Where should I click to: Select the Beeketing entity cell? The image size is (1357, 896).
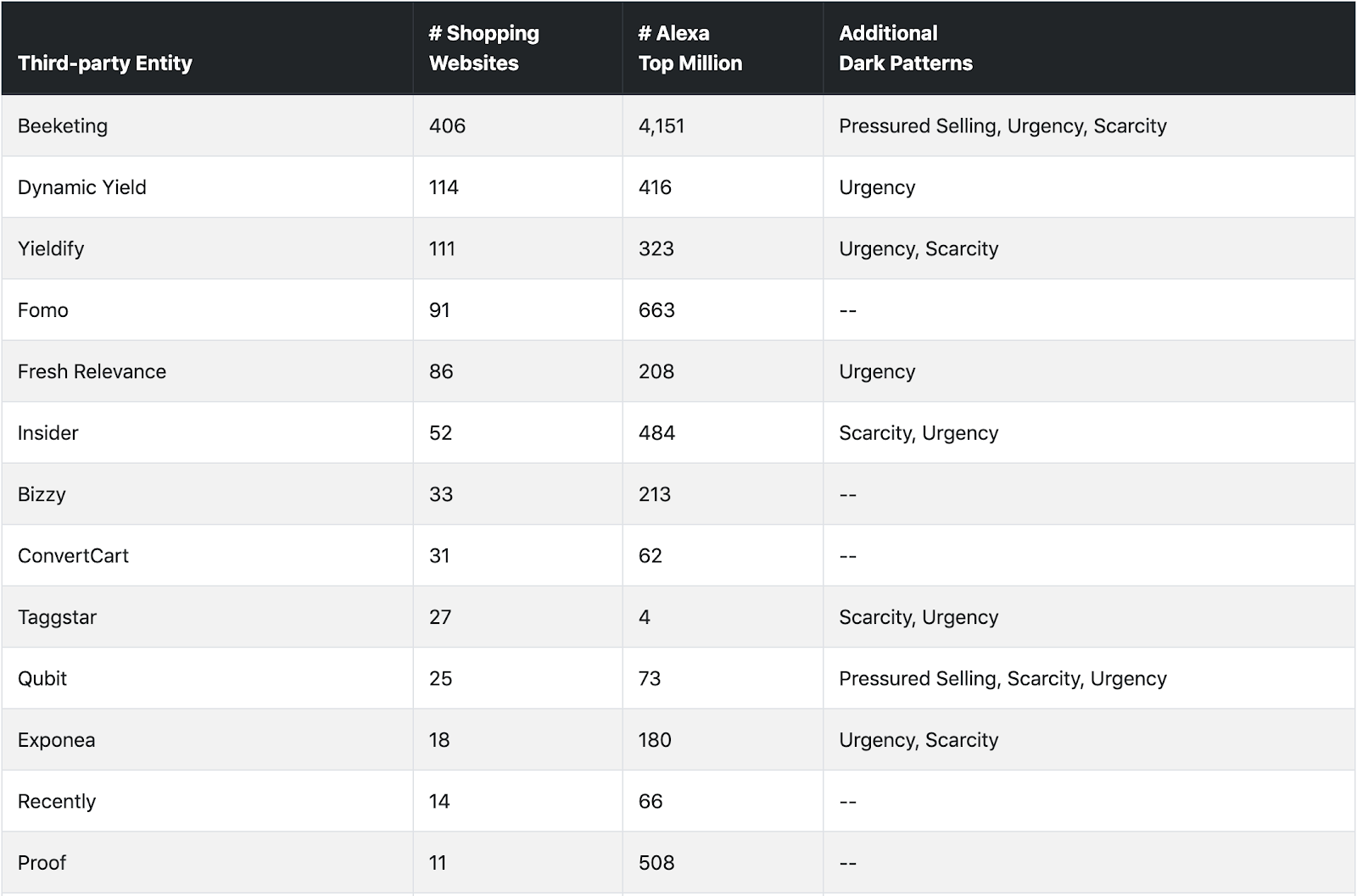(63, 126)
